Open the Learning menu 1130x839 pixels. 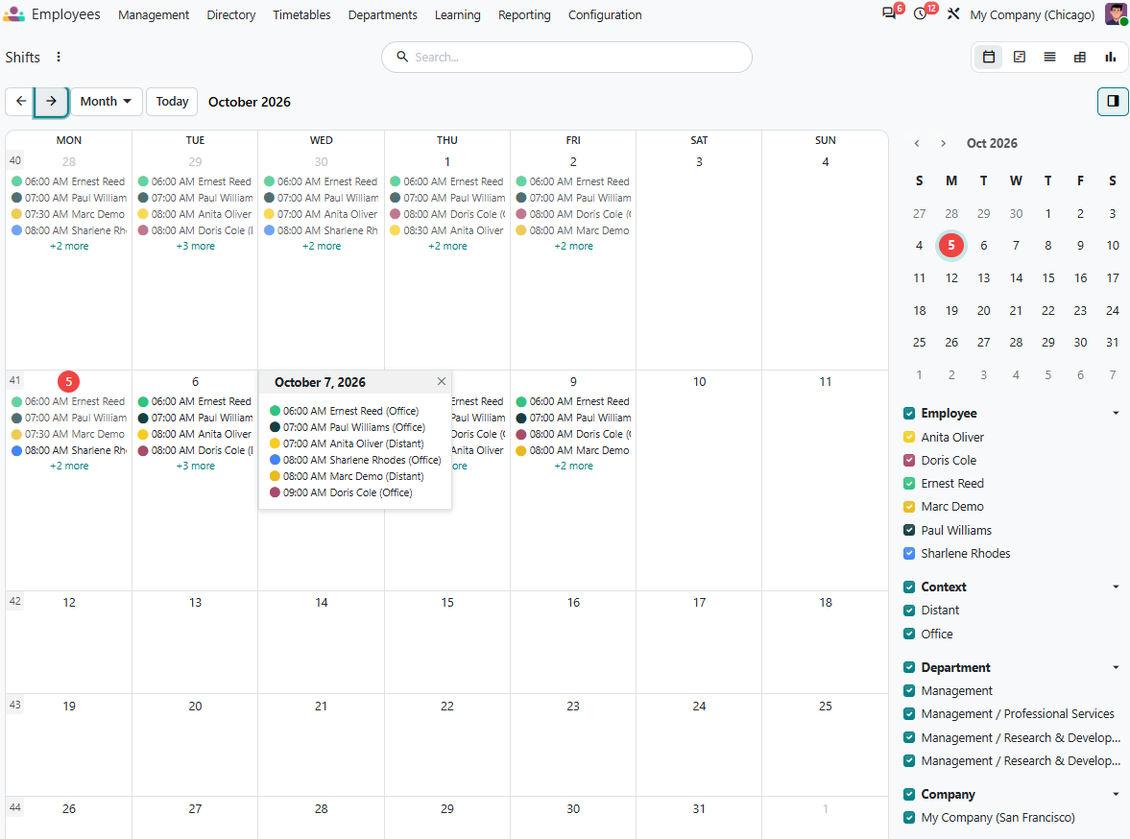pos(458,14)
